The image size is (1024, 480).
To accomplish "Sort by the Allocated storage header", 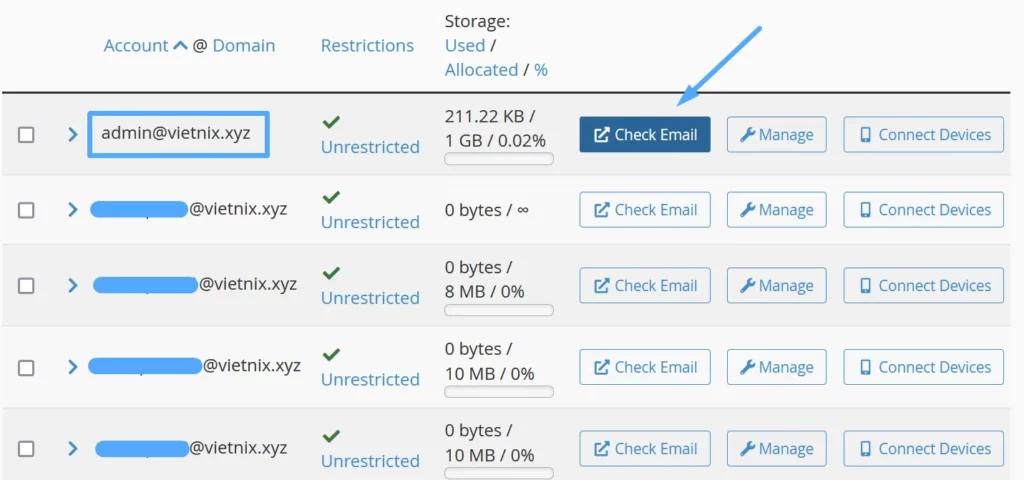I will tap(481, 70).
